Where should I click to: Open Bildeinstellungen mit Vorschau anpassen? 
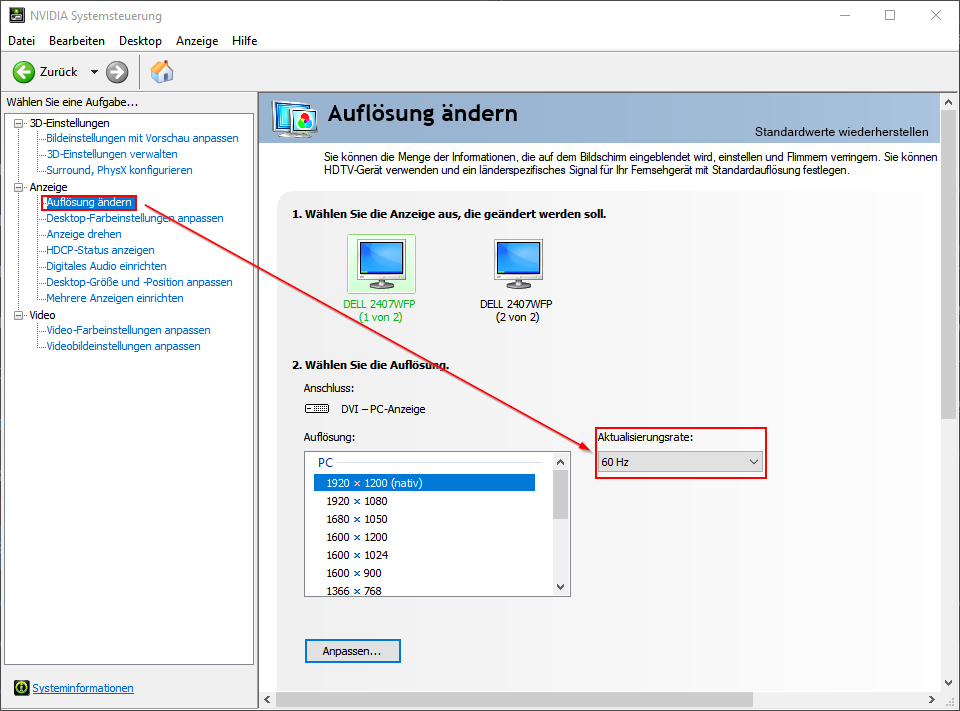coord(142,138)
